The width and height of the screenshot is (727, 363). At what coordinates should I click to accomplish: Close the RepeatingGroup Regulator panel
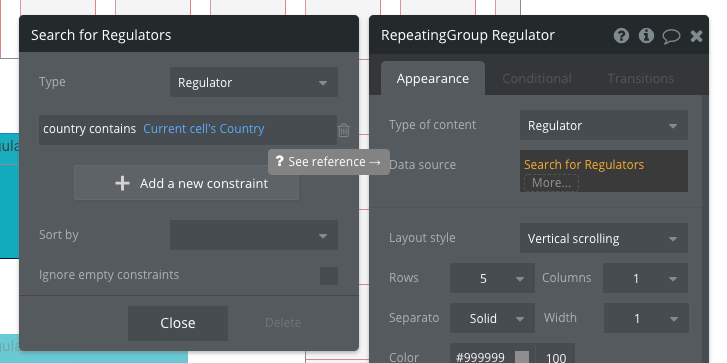(x=696, y=36)
